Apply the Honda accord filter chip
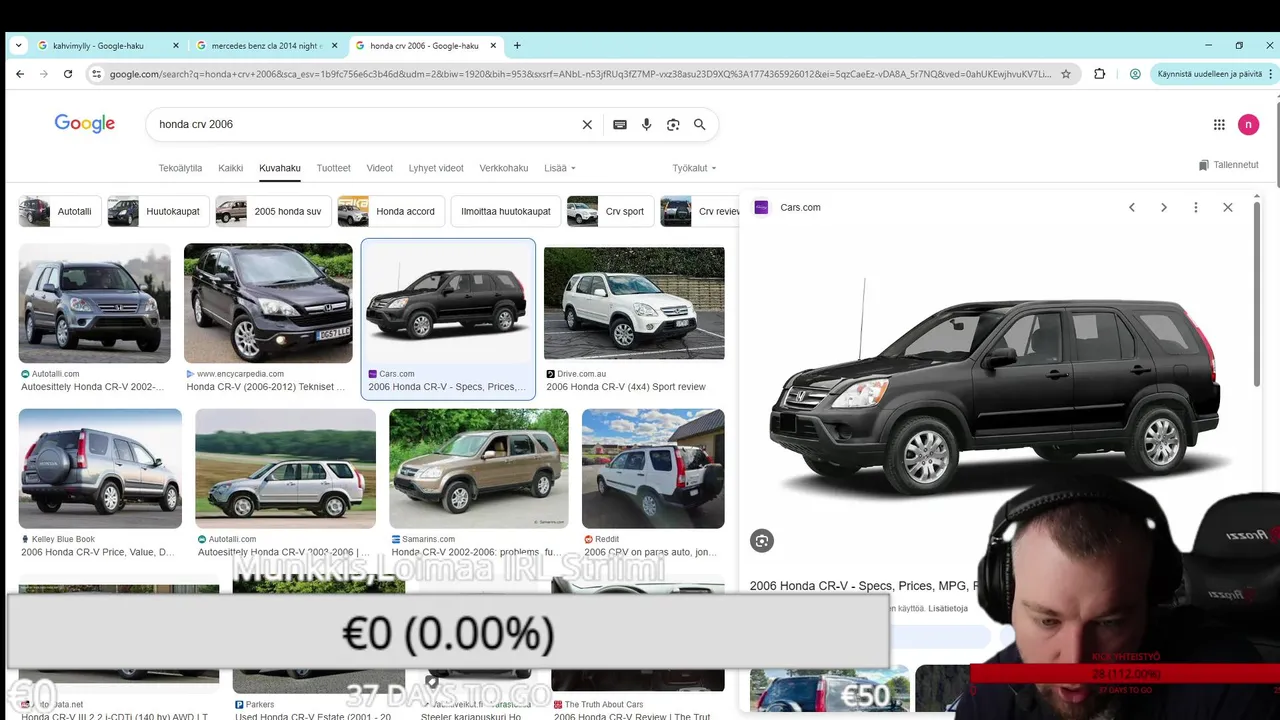The image size is (1280, 720). coord(391,212)
